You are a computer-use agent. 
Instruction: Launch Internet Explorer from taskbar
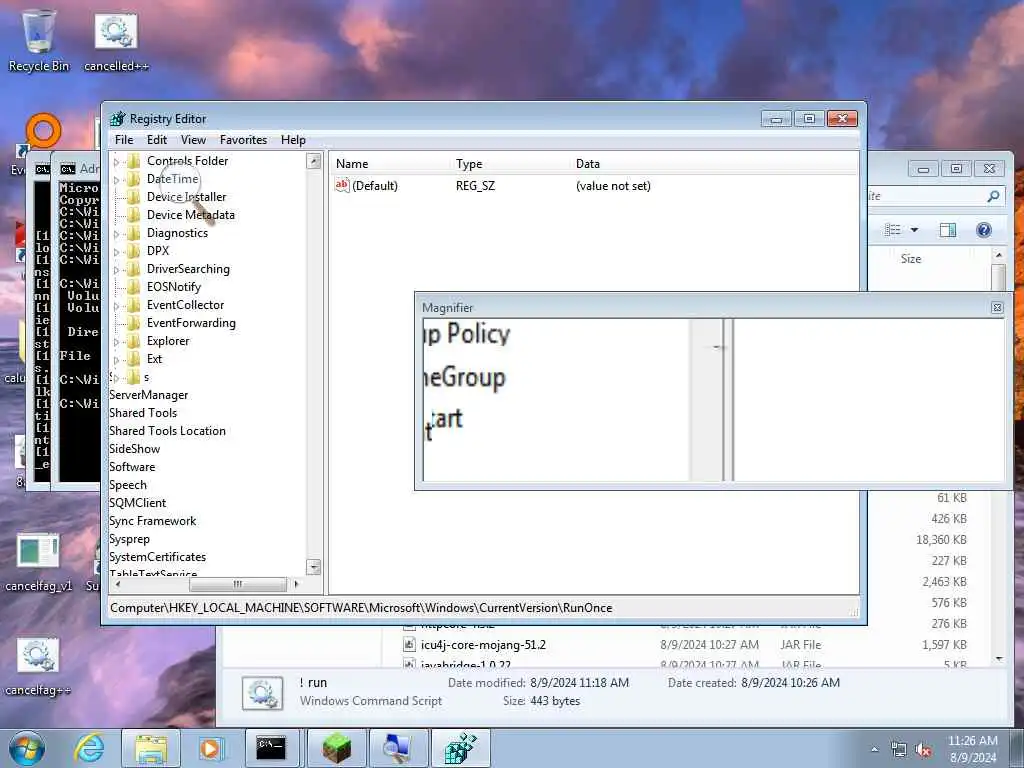point(89,748)
